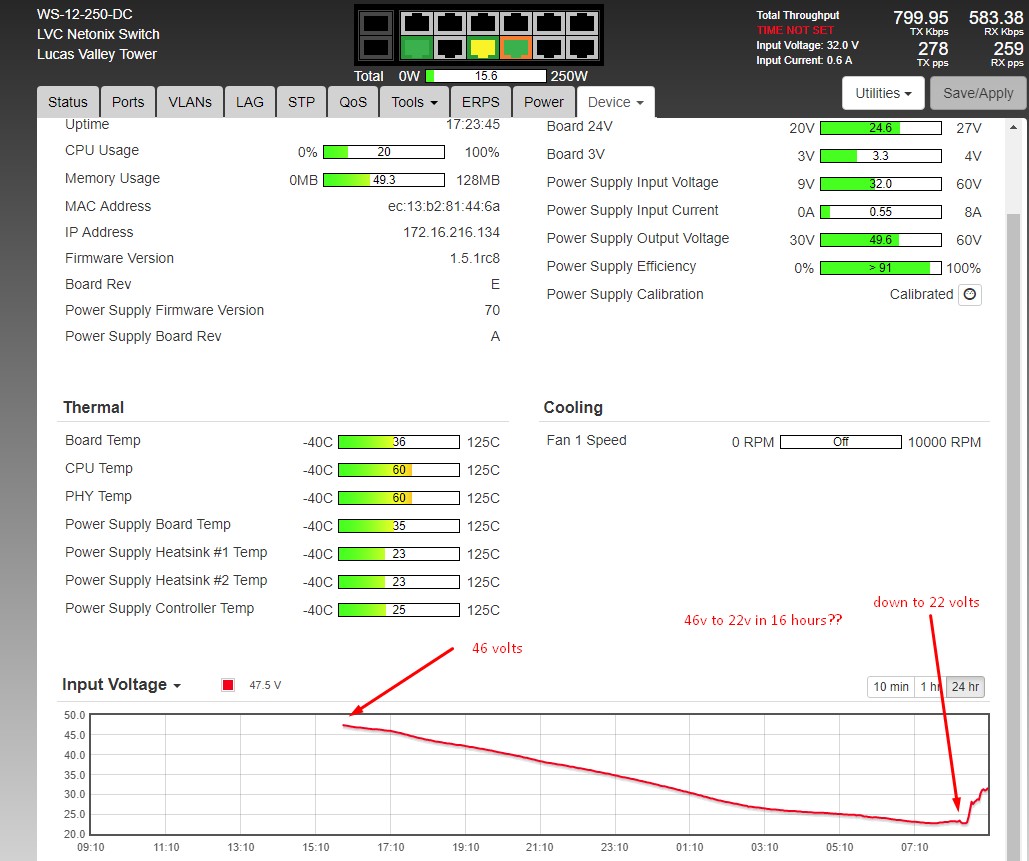The height and width of the screenshot is (861, 1029).
Task: Click the yellow Ethernet port icon
Action: (483, 47)
